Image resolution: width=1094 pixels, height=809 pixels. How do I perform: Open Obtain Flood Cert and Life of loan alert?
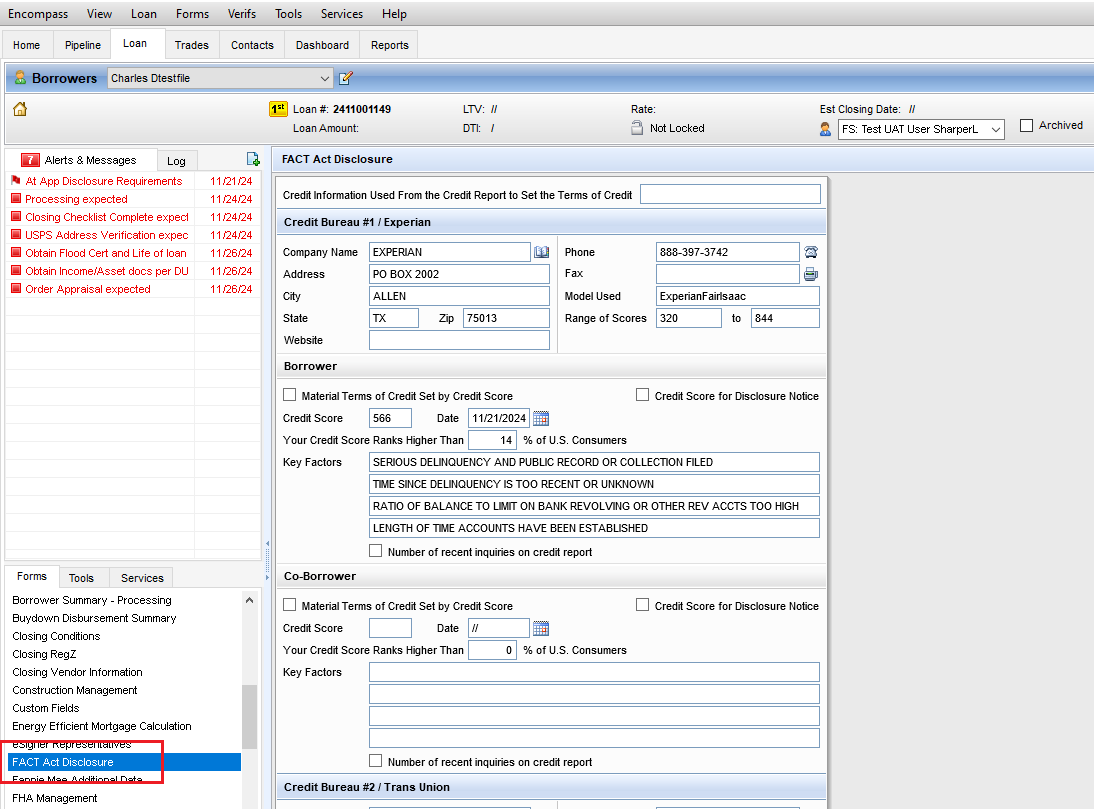pyautogui.click(x=133, y=253)
